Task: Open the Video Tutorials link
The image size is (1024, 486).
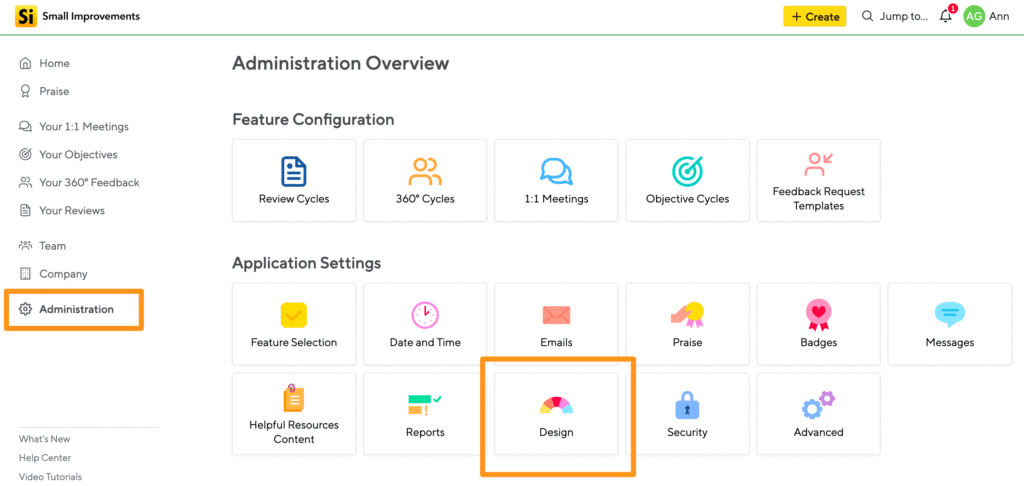Action: click(50, 477)
